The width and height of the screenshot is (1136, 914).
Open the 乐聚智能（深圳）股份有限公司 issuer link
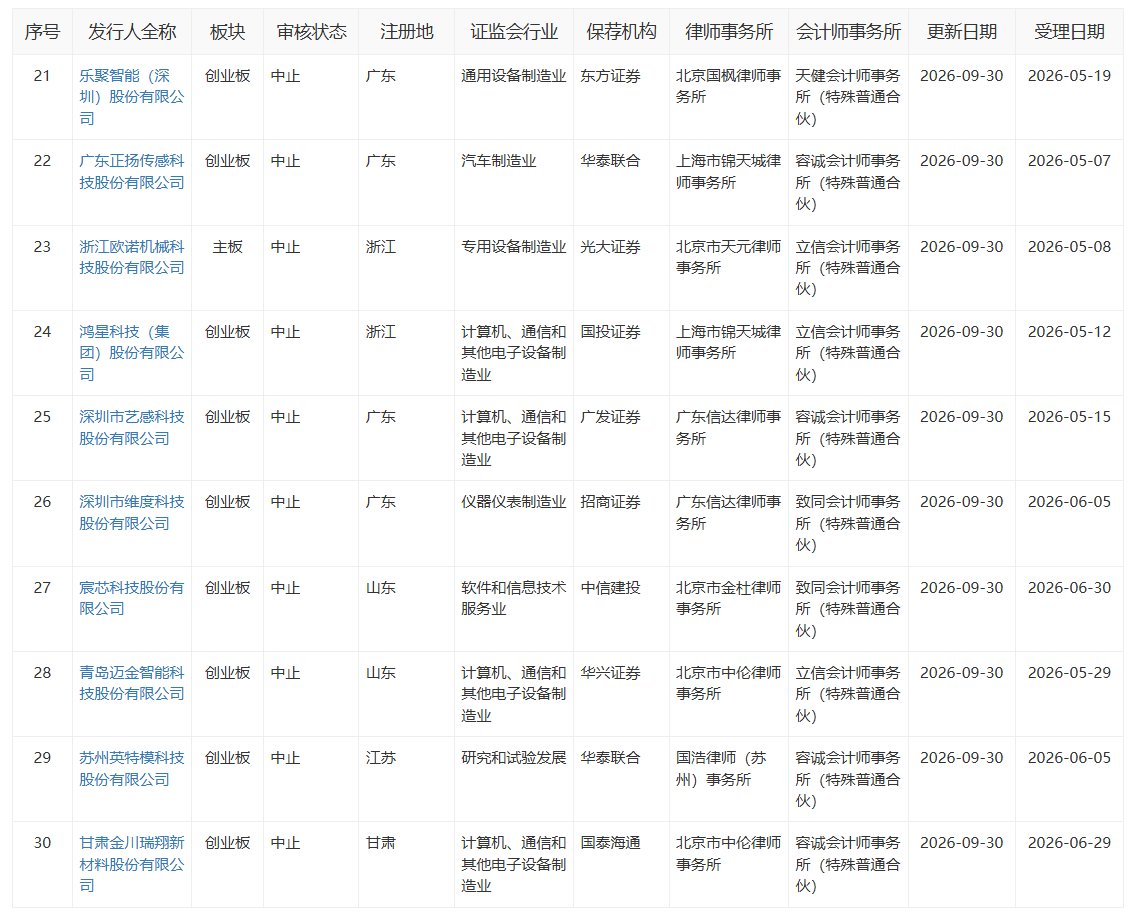click(132, 97)
